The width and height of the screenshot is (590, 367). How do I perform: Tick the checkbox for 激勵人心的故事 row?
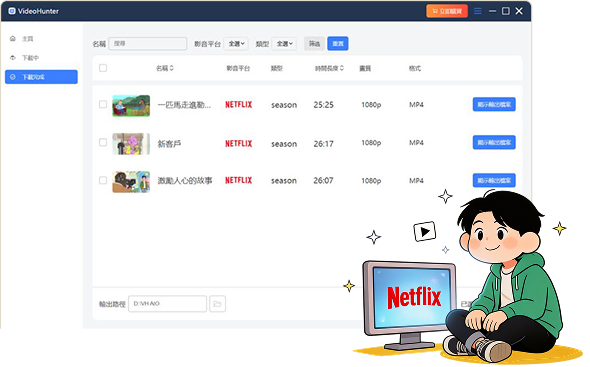click(x=103, y=180)
